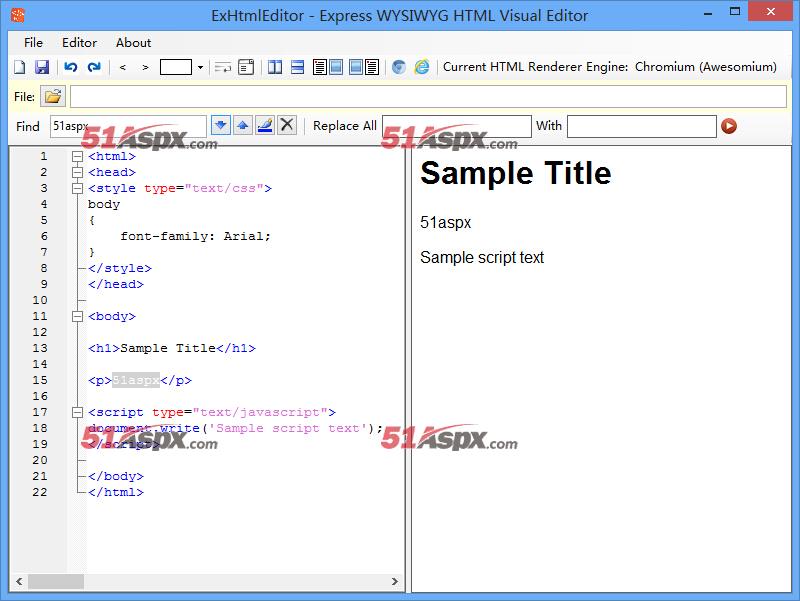
Task: Focus the Replace All text field
Action: coord(457,126)
